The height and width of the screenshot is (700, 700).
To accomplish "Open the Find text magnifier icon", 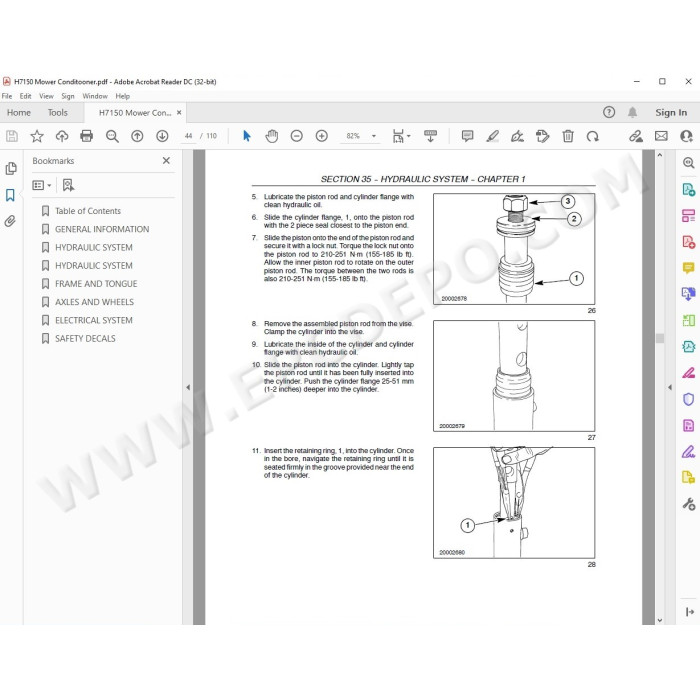I will 112,136.
